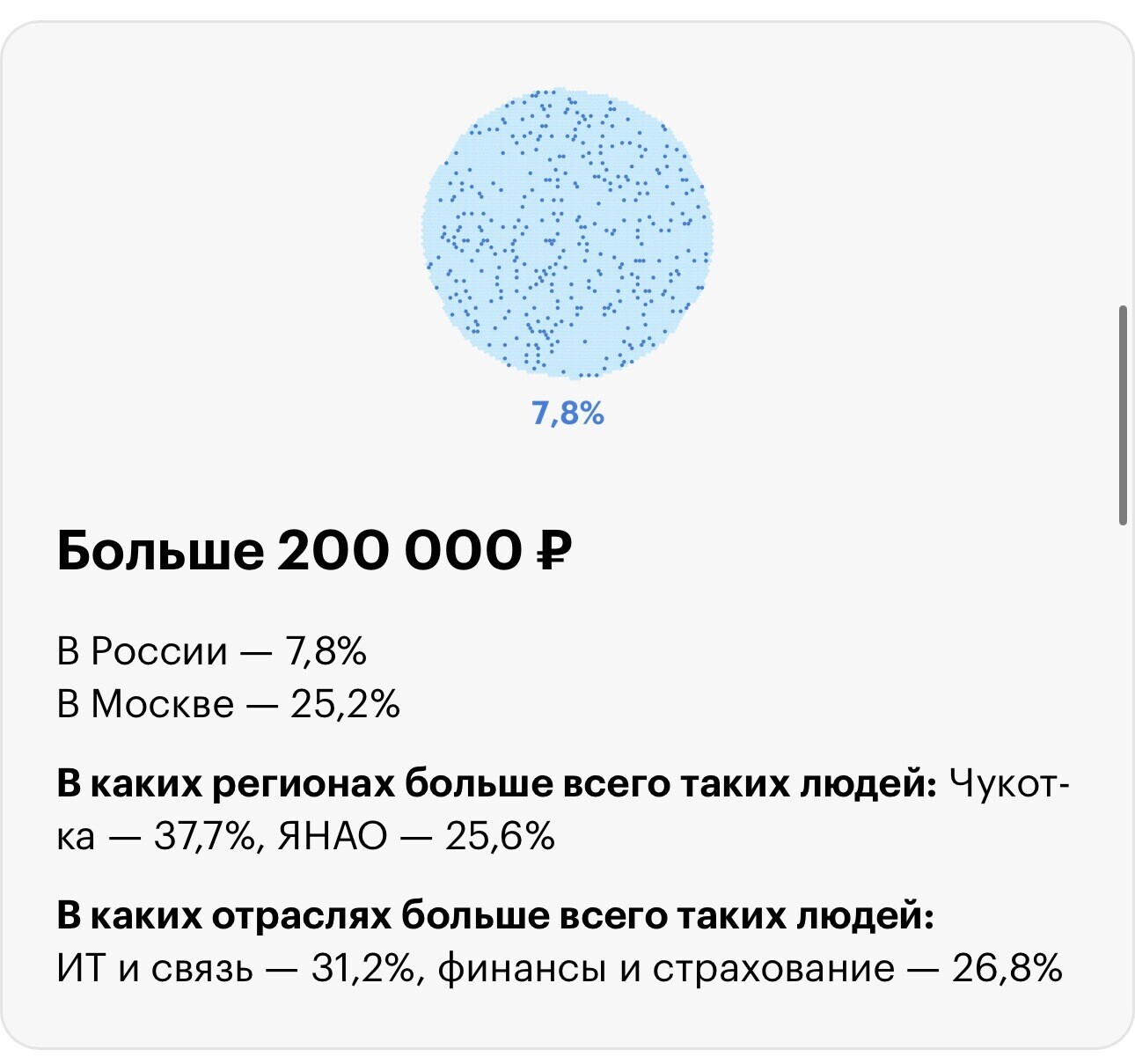Click the line «В Москве — 25,2%»
The width and height of the screenshot is (1135, 1064).
229,704
